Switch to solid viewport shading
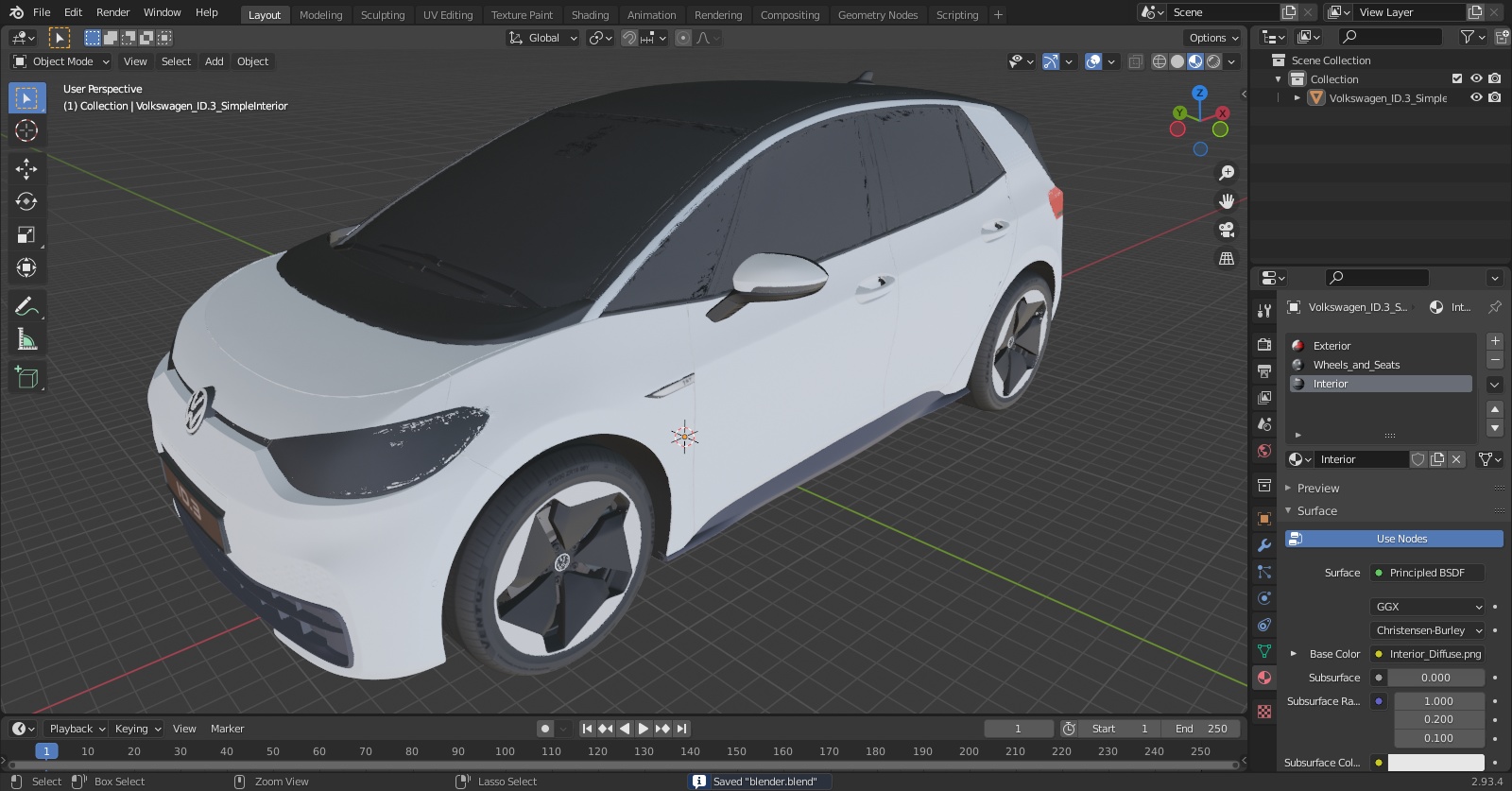This screenshot has width=1512, height=791. point(1177,61)
